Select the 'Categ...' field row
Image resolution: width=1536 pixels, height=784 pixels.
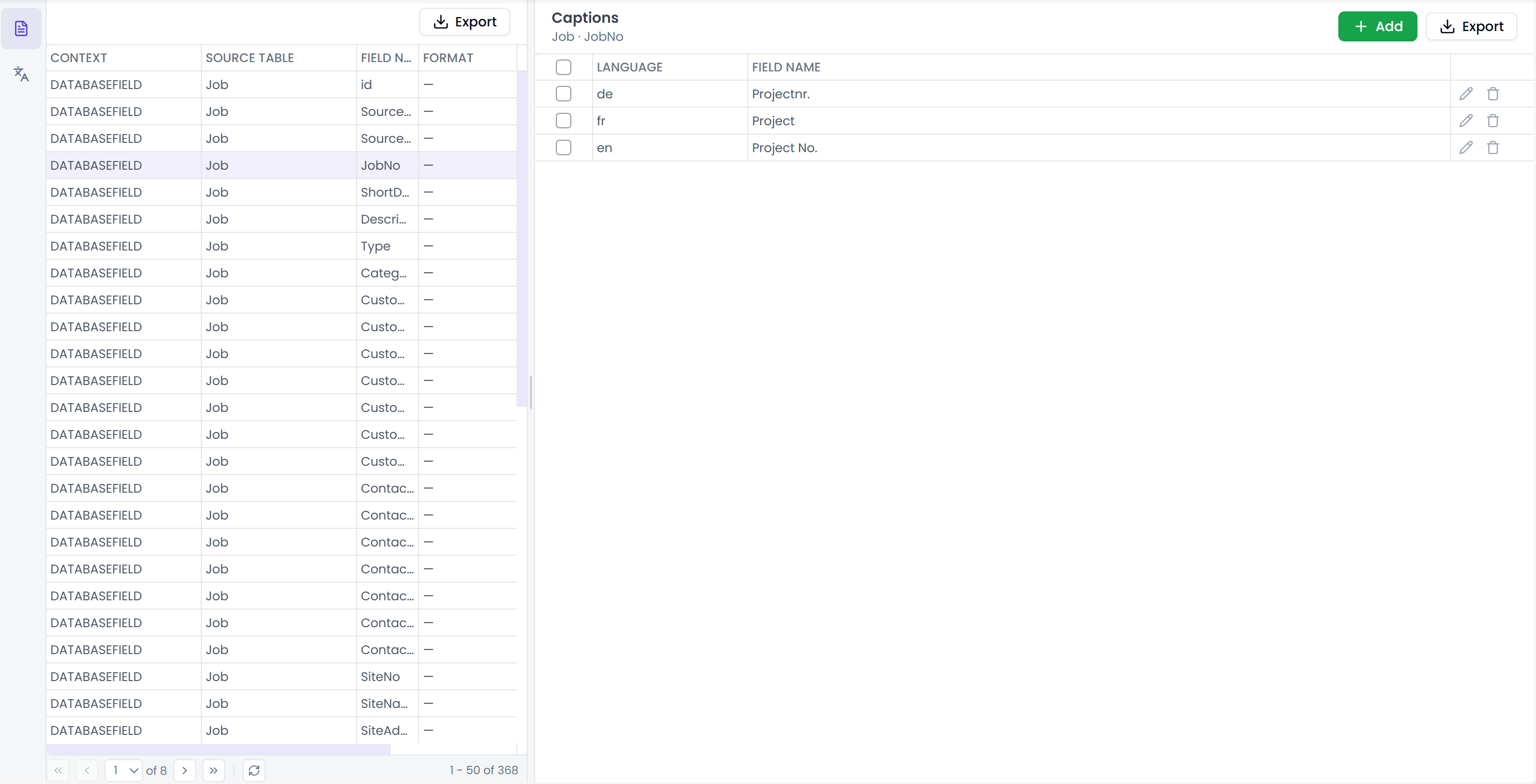pos(282,273)
